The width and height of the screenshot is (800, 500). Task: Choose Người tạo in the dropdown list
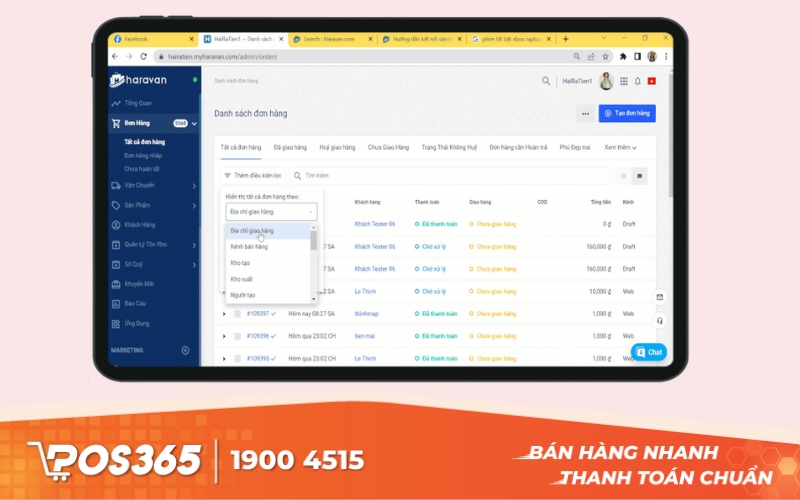pos(268,295)
